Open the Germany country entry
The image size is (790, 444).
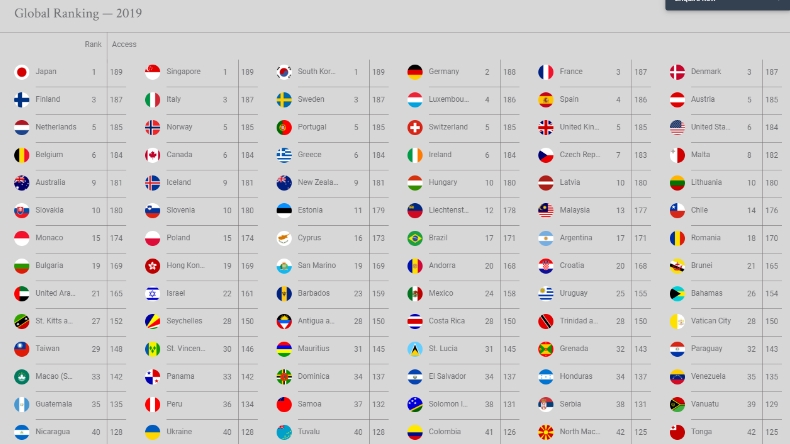click(444, 72)
